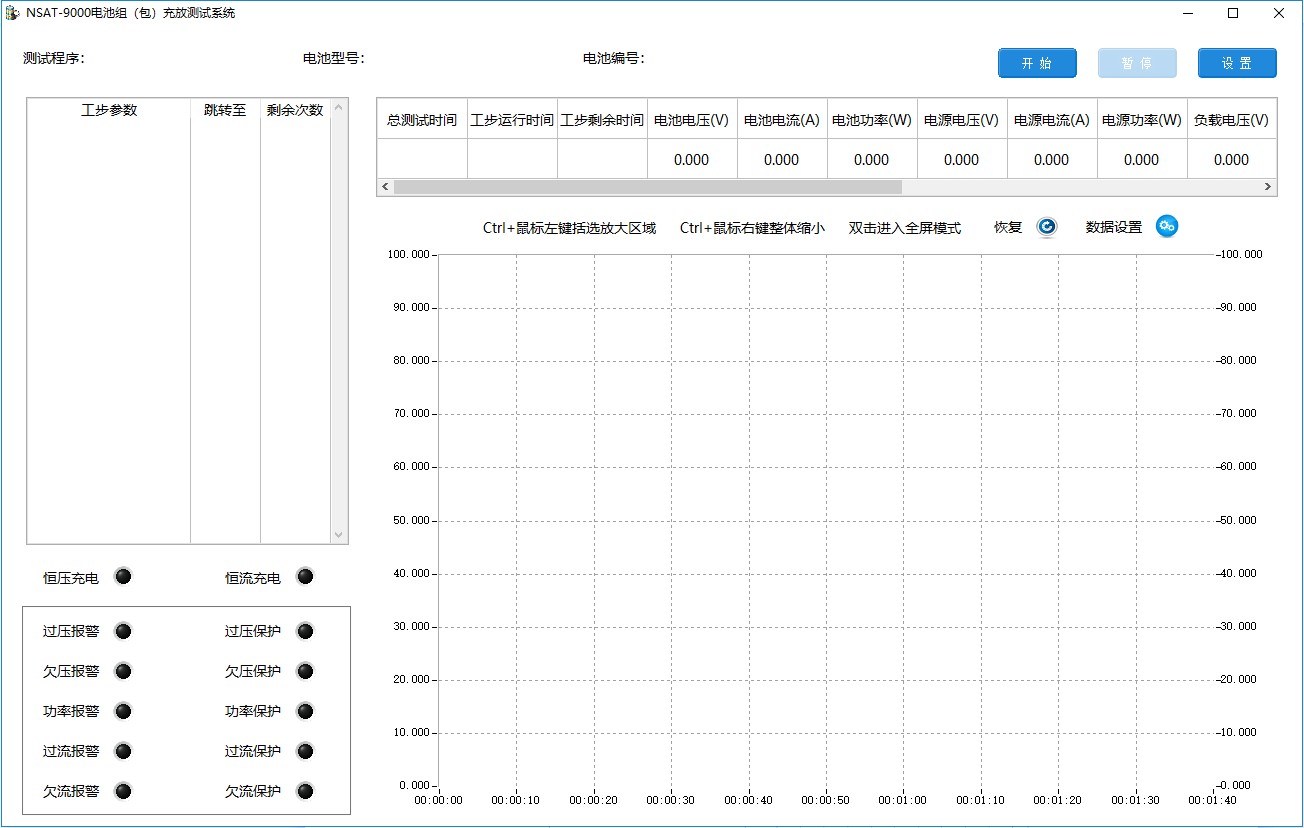The width and height of the screenshot is (1304, 828).
Task: Select the 工步参数 column header
Action: point(109,110)
